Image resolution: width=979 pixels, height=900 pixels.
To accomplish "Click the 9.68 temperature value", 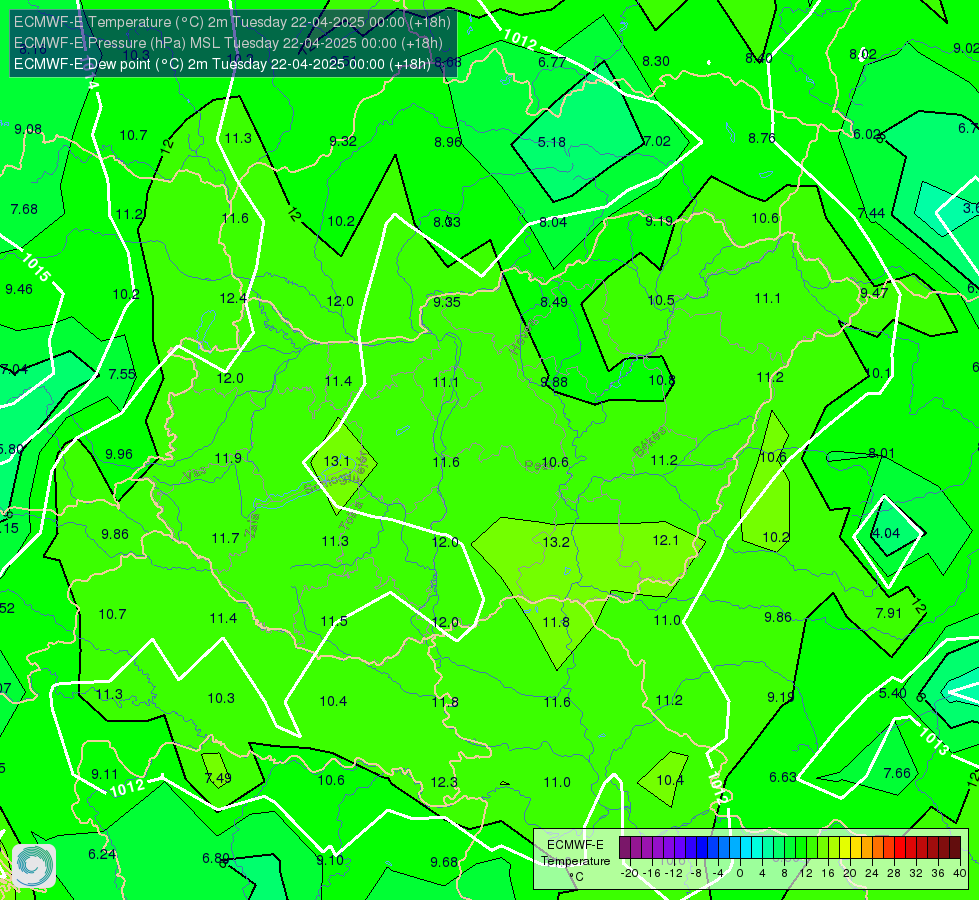I will point(444,863).
